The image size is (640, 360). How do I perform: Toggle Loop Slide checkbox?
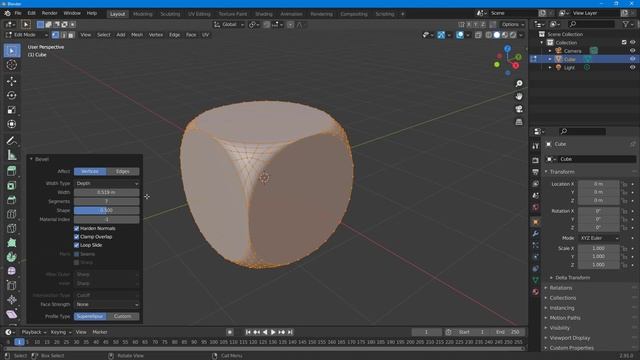pos(76,245)
